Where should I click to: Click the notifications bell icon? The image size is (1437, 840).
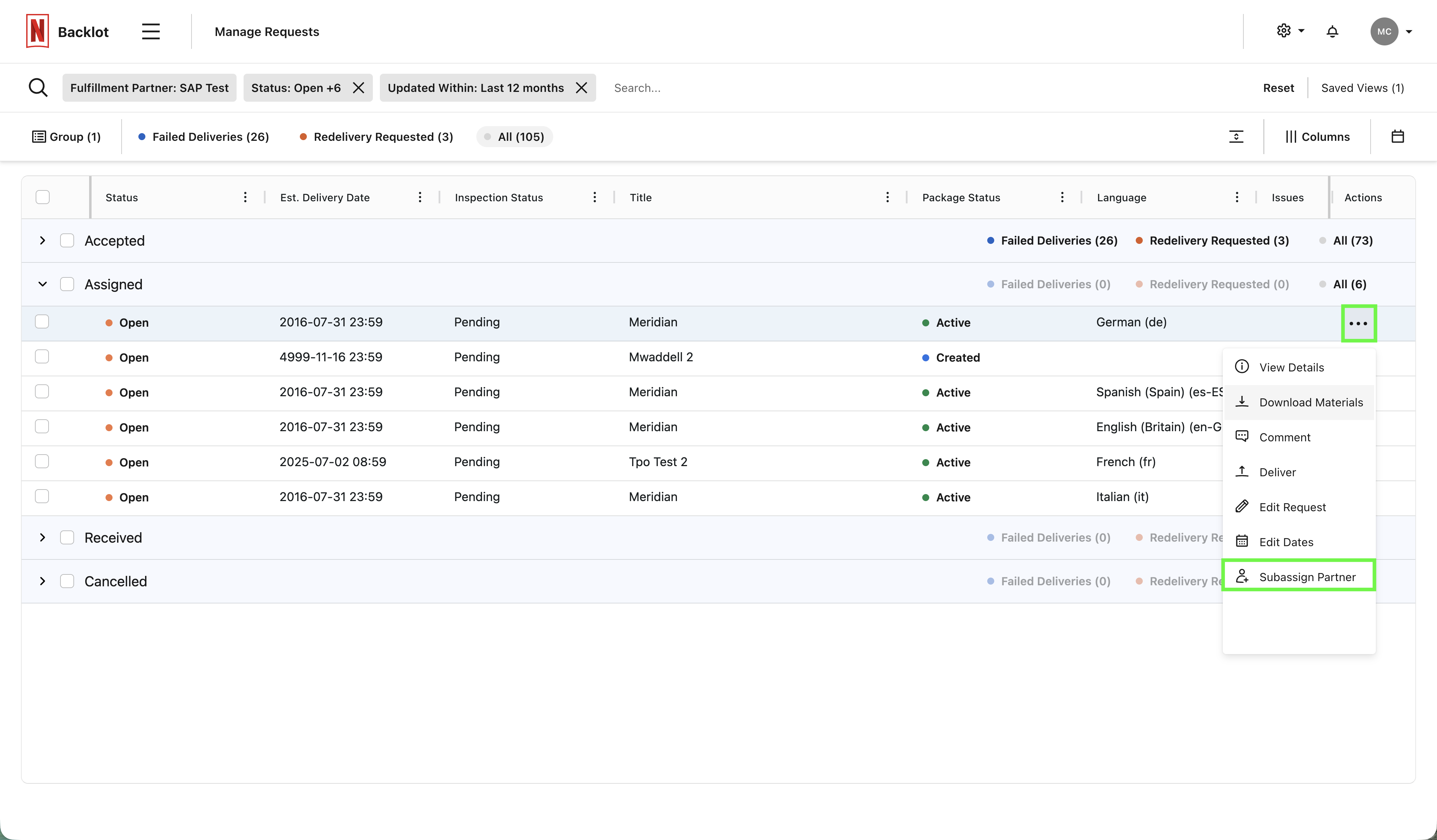pos(1332,31)
